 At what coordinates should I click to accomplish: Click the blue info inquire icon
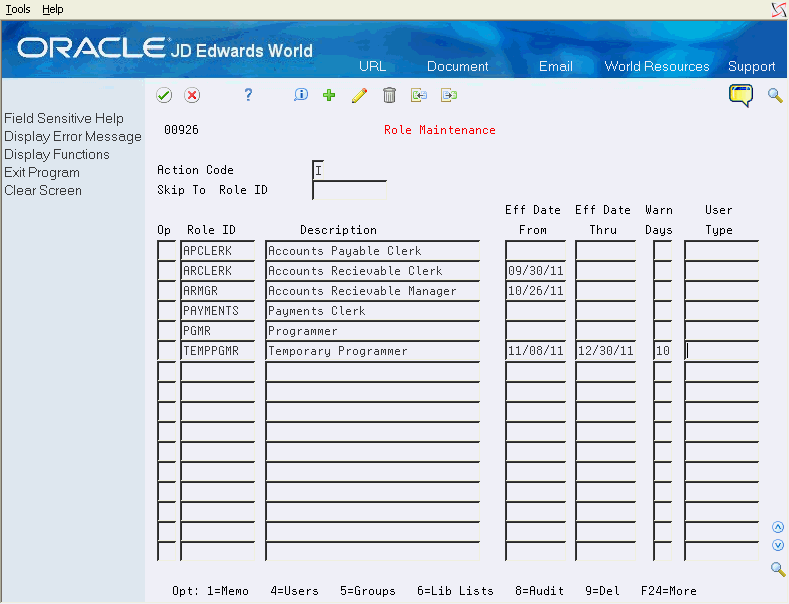point(301,95)
